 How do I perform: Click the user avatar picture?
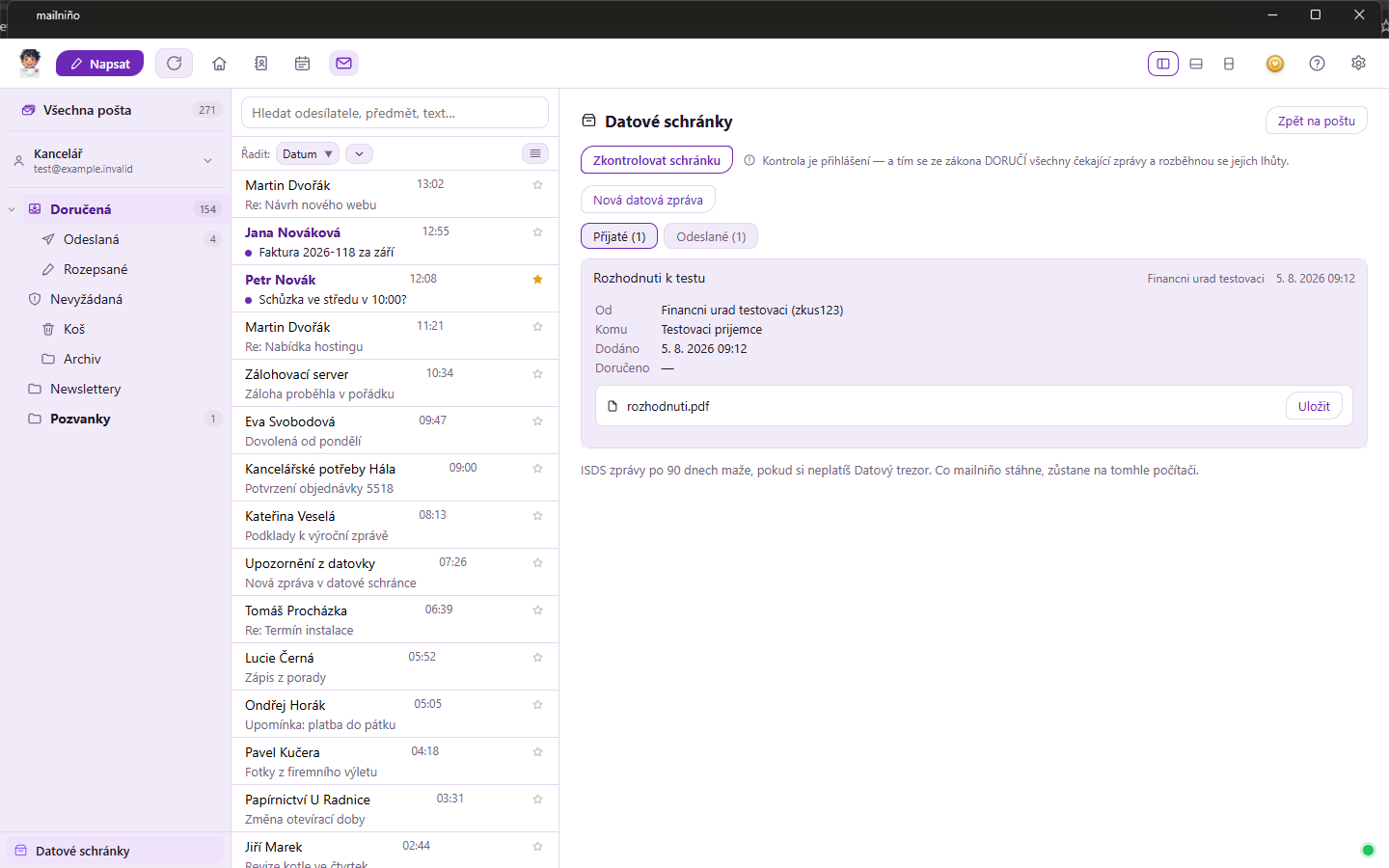click(x=30, y=63)
